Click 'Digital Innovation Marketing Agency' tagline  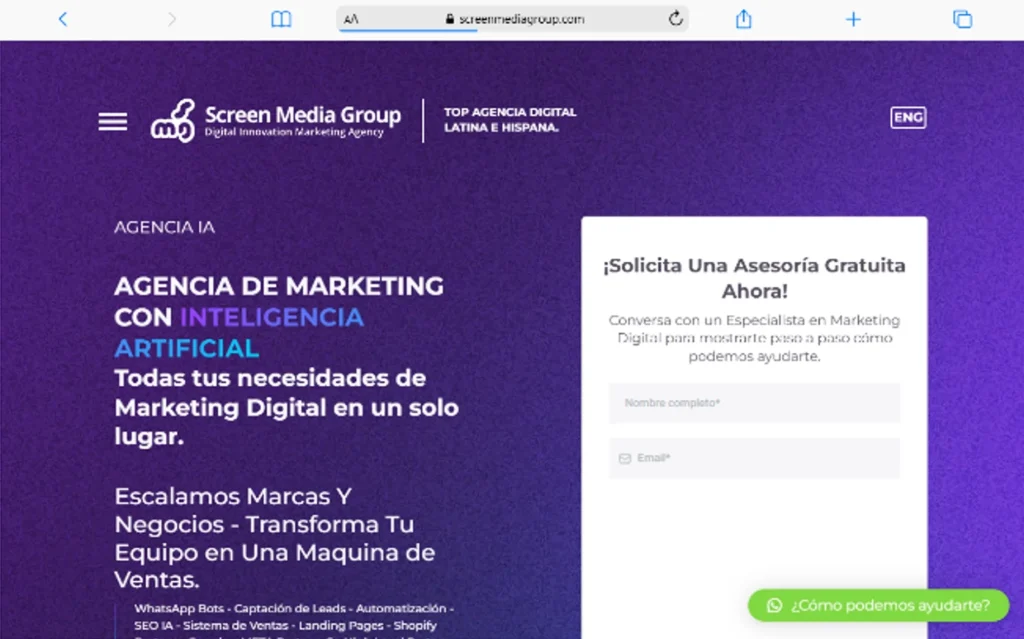(294, 133)
